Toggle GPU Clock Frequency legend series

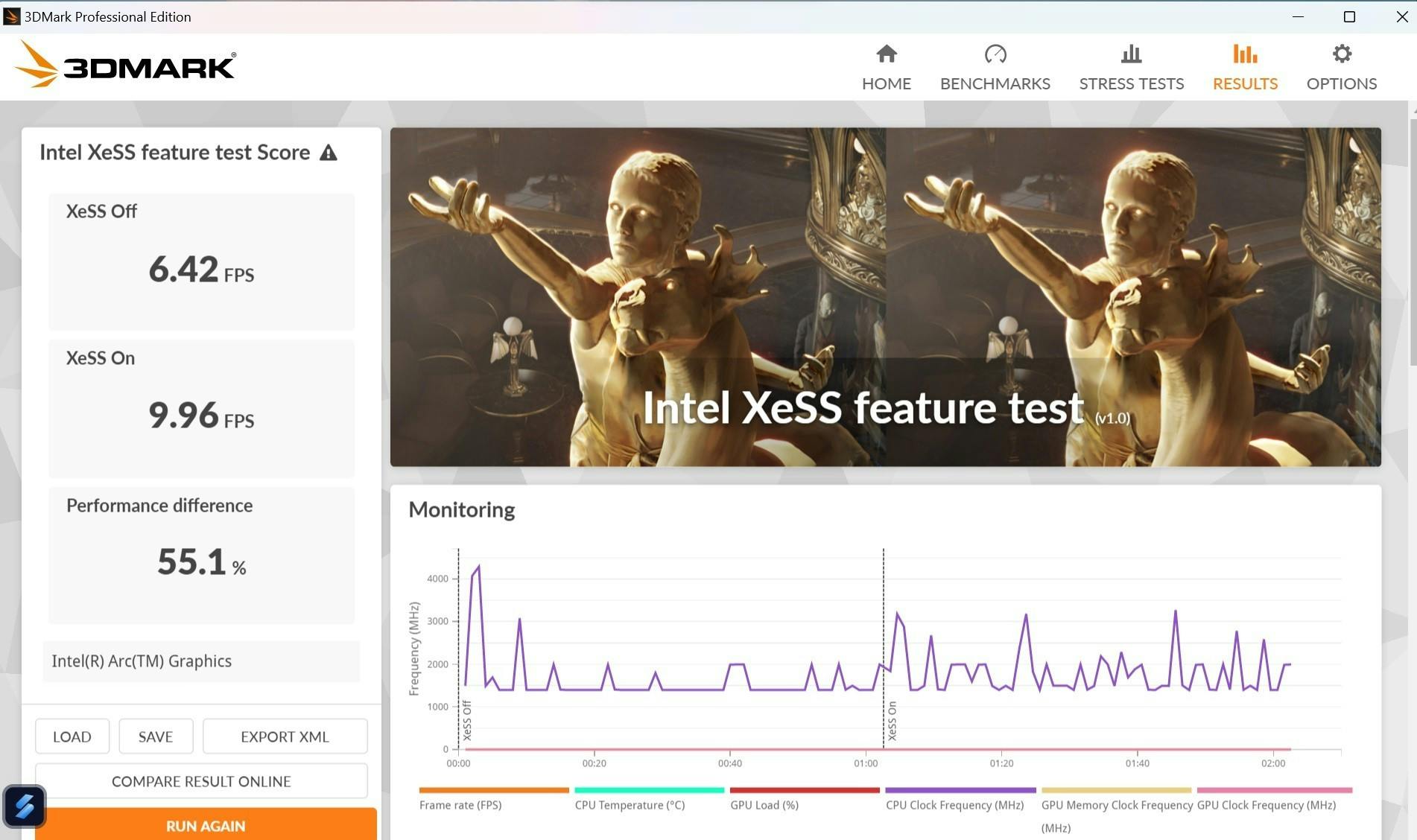coord(1266,805)
